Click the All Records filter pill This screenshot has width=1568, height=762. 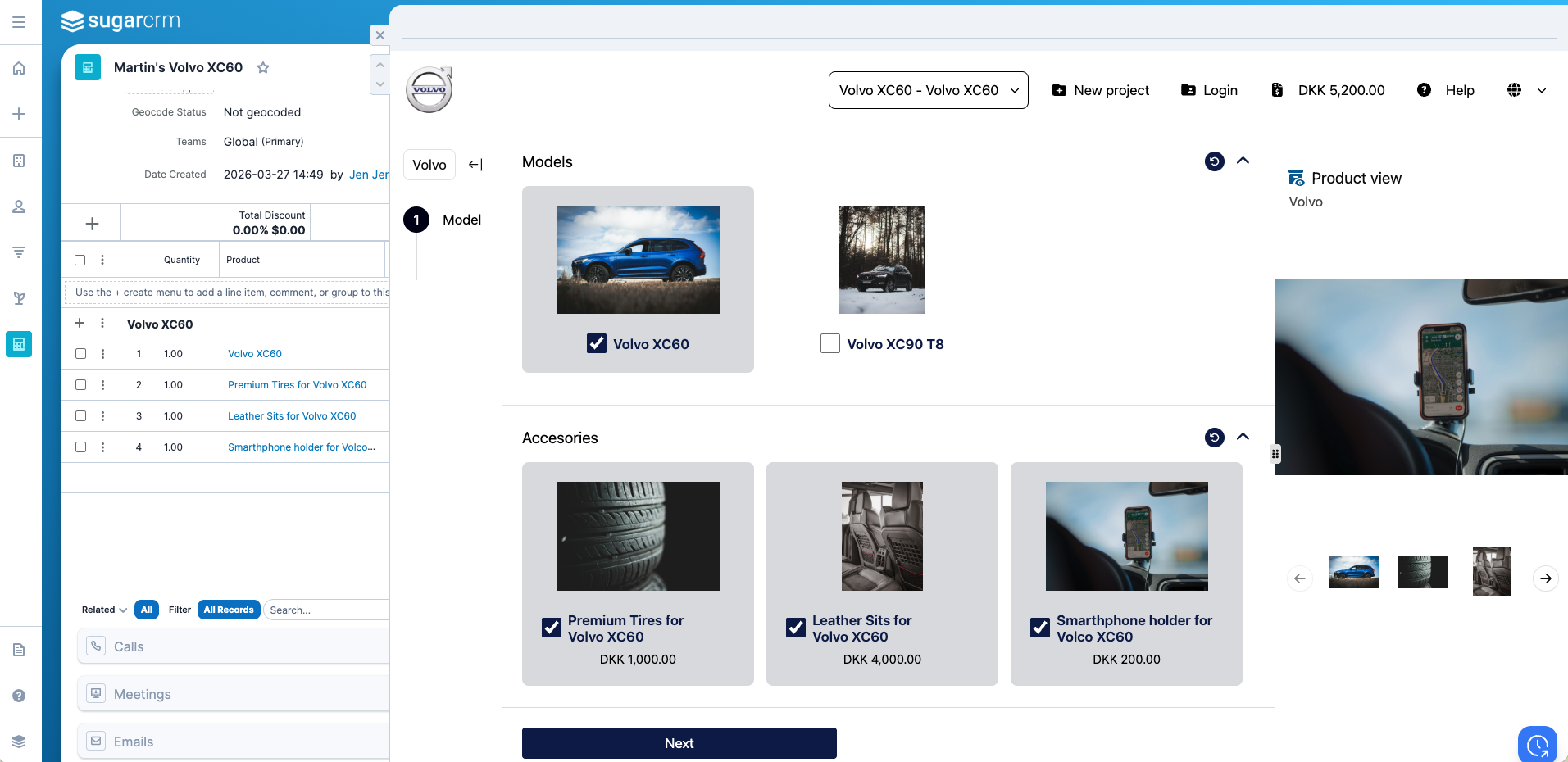[229, 610]
